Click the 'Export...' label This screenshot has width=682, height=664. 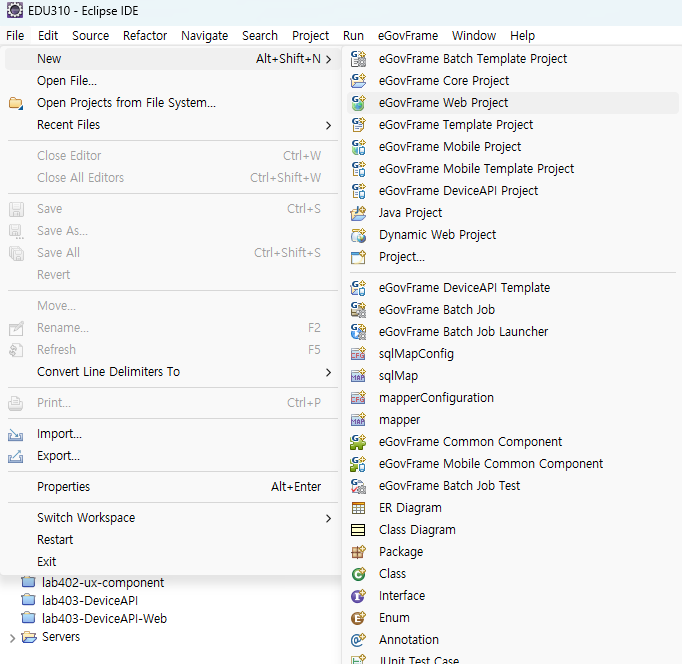[58, 456]
